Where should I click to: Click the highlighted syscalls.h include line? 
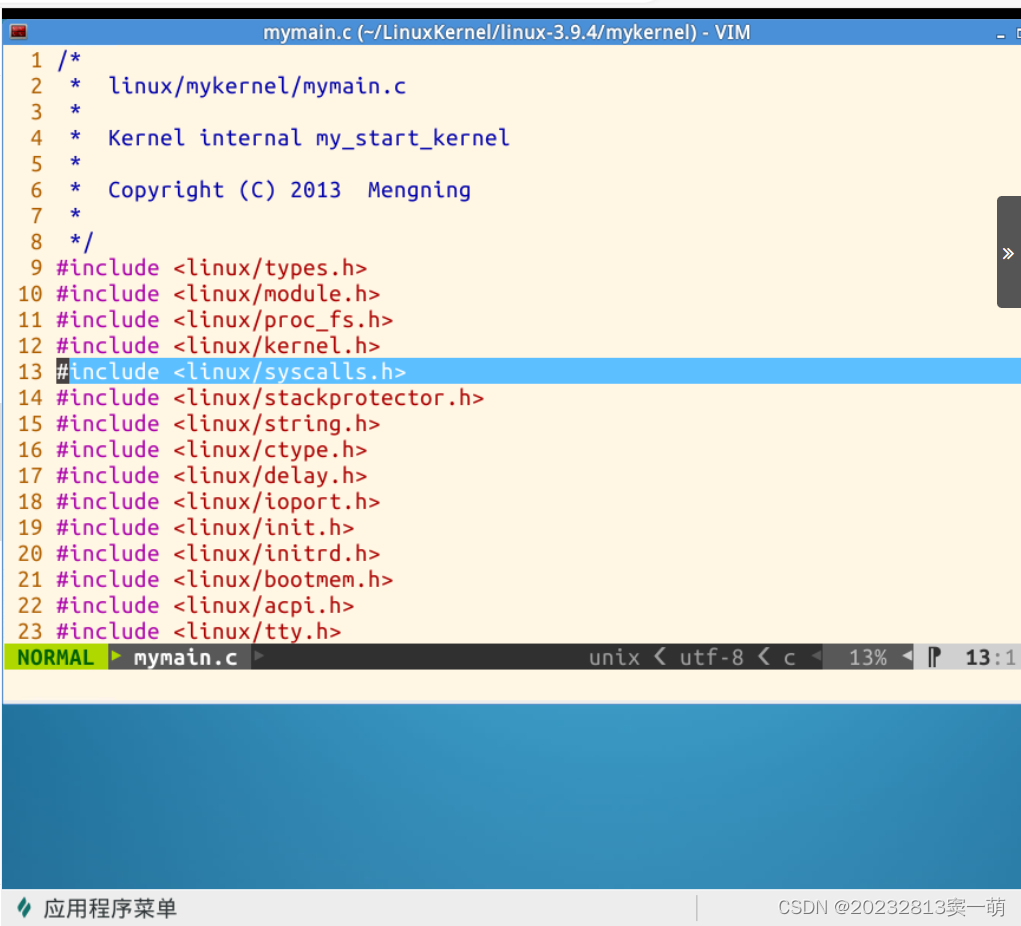[x=230, y=371]
